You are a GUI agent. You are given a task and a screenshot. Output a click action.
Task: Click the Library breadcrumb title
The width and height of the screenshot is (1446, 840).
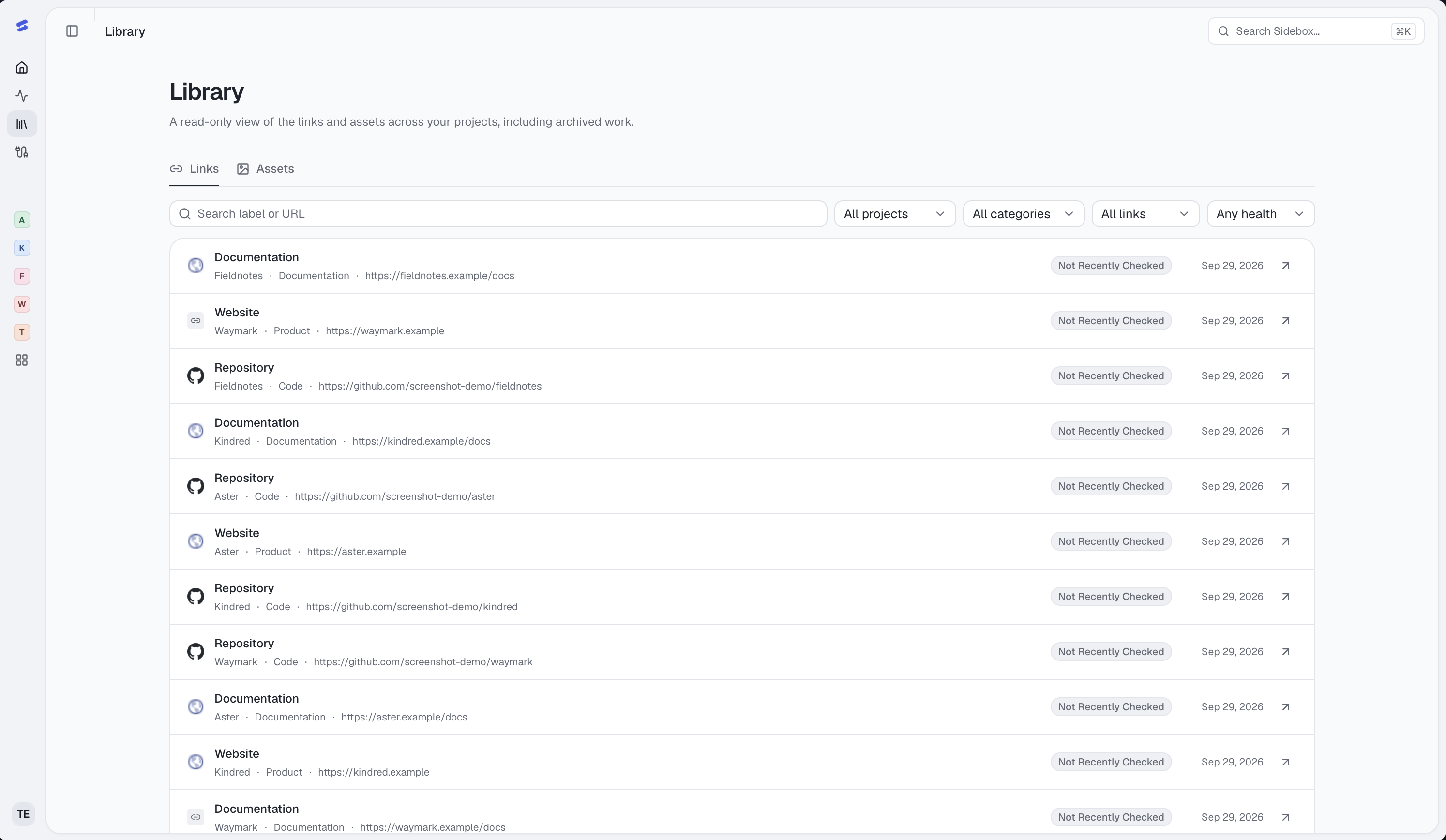click(125, 31)
